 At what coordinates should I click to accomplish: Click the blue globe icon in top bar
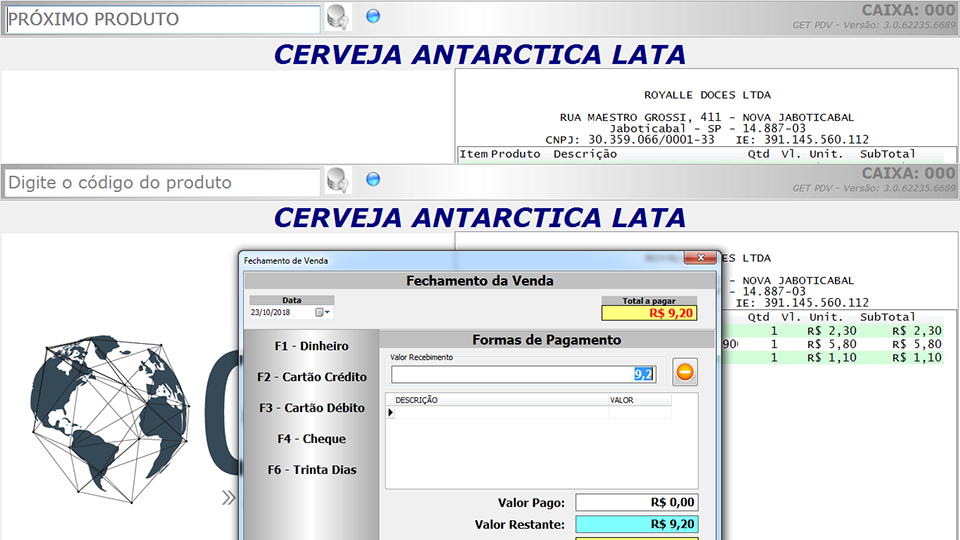click(373, 16)
